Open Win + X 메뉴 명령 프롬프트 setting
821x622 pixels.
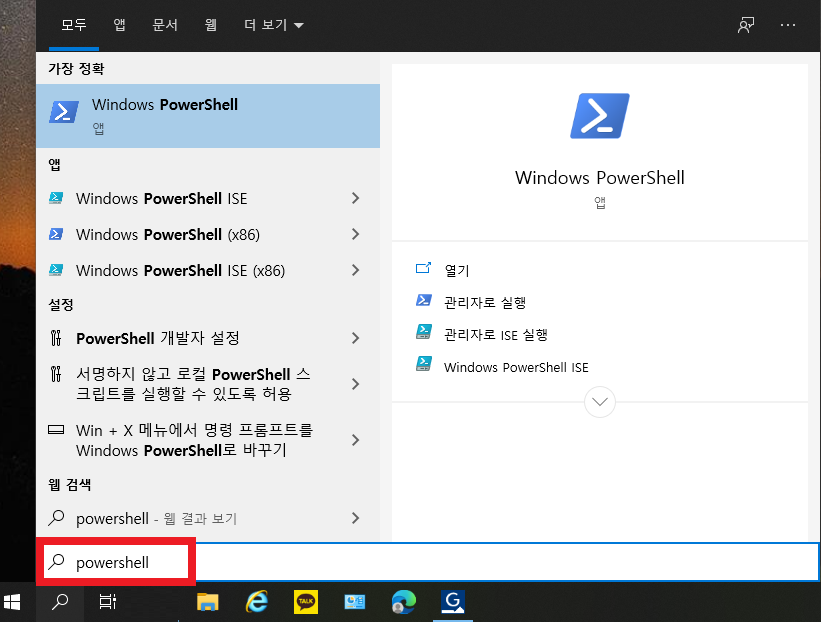(x=208, y=440)
